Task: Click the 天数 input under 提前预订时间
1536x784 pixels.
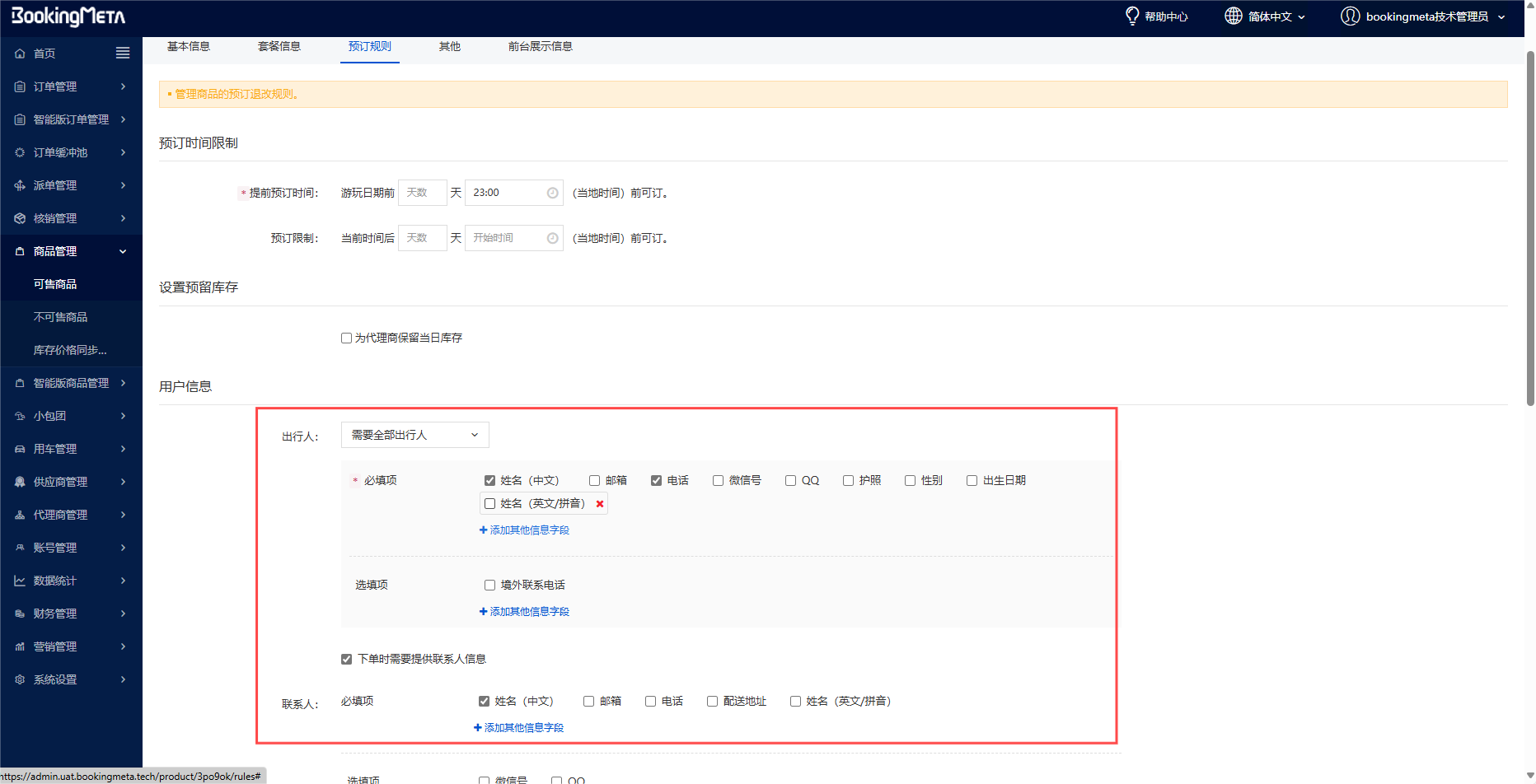Action: (422, 192)
